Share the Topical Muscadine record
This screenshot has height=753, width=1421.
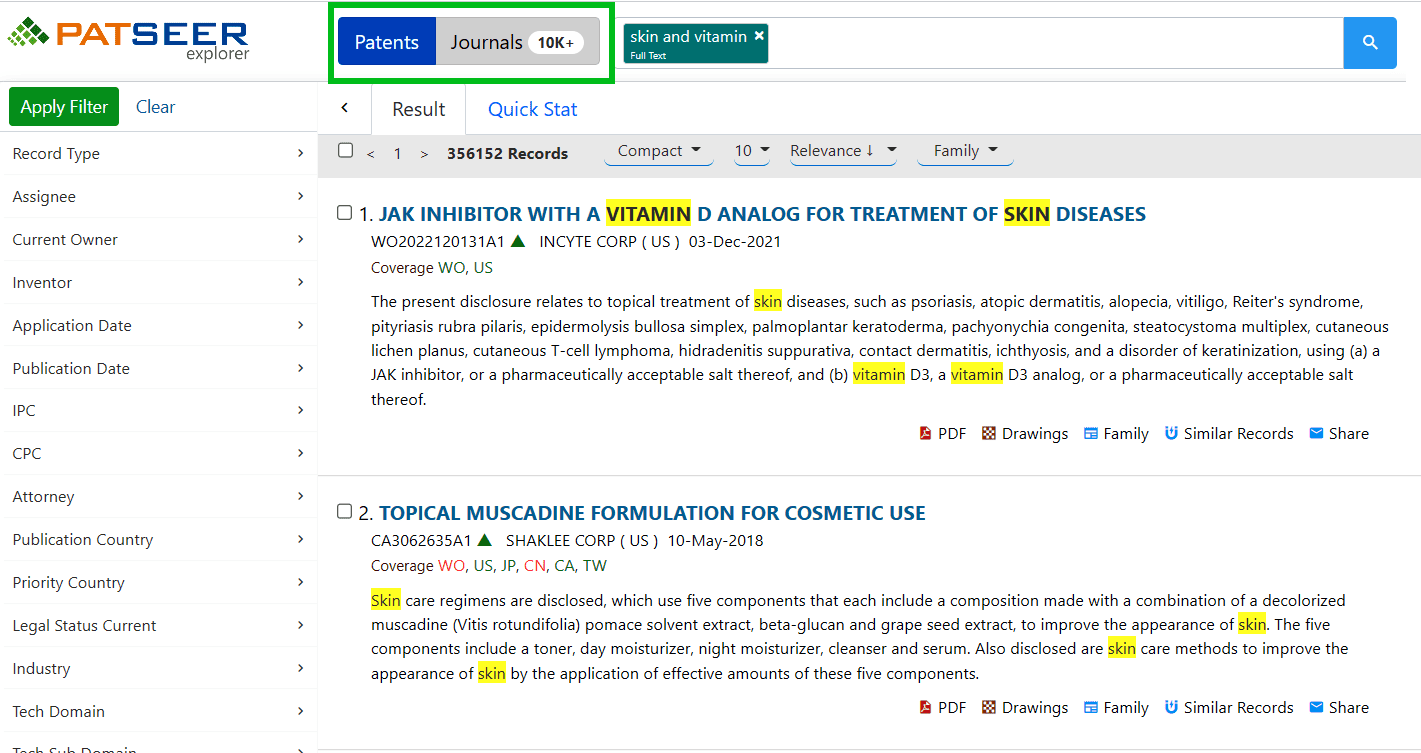tap(1339, 708)
